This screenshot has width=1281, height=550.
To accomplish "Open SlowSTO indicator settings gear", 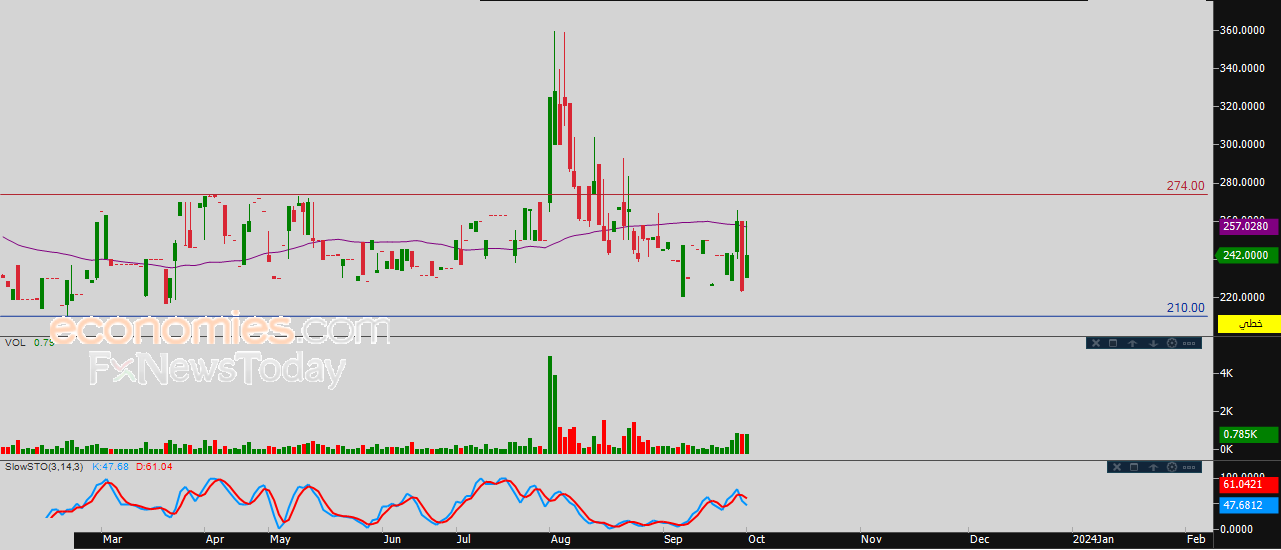I will click(x=1172, y=467).
